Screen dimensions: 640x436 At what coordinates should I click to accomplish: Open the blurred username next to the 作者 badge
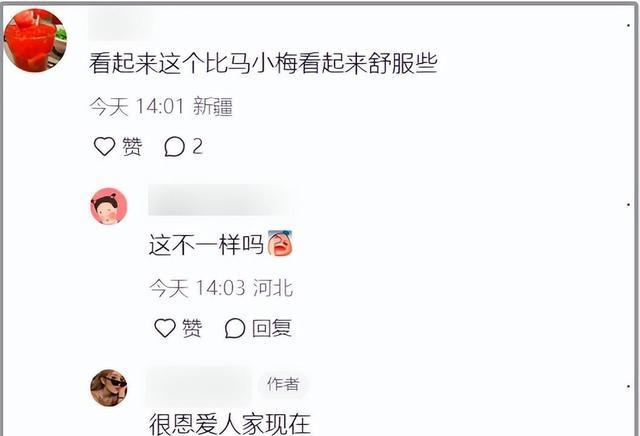[200, 384]
